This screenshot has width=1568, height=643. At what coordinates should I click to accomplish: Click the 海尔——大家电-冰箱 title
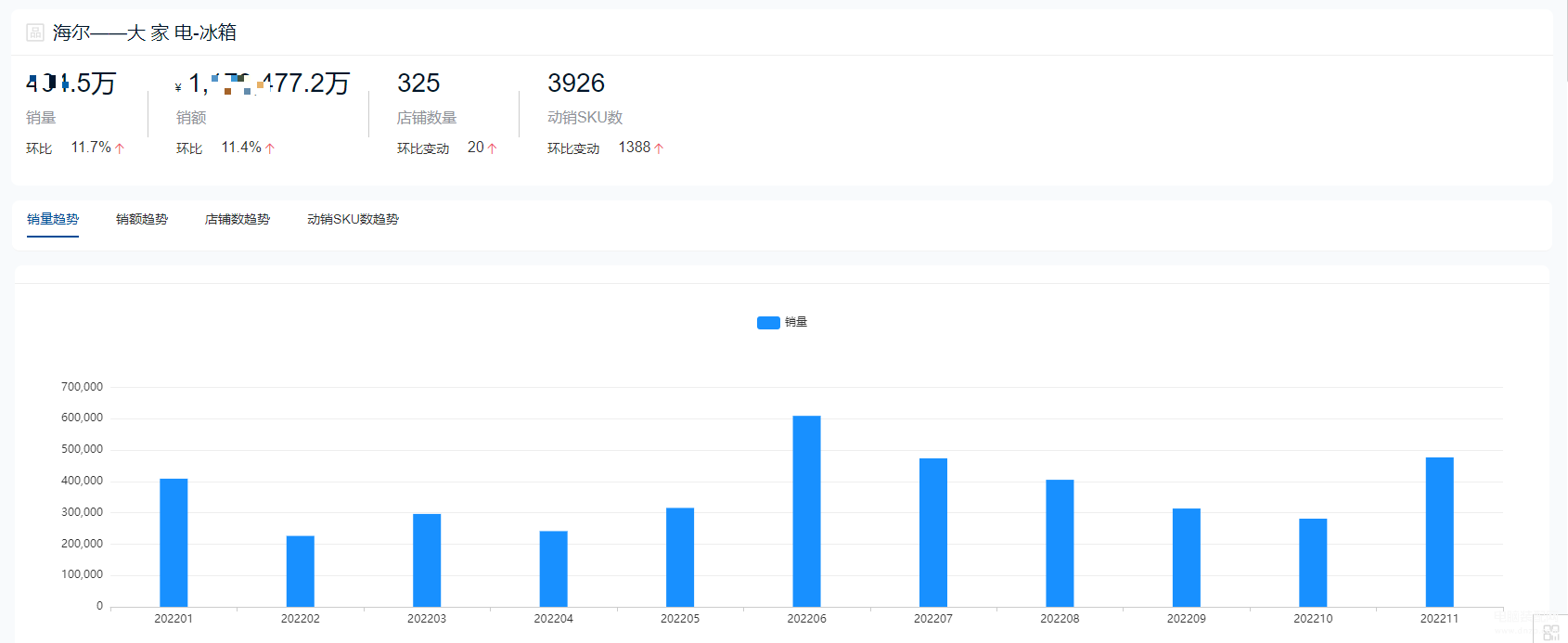click(x=145, y=32)
